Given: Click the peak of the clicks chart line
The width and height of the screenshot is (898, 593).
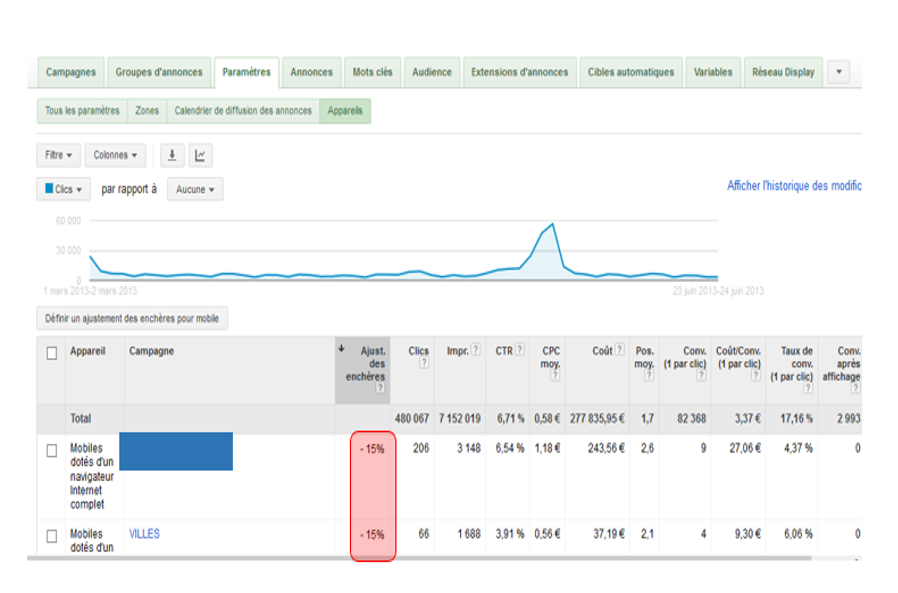Looking at the screenshot, I should point(553,224).
